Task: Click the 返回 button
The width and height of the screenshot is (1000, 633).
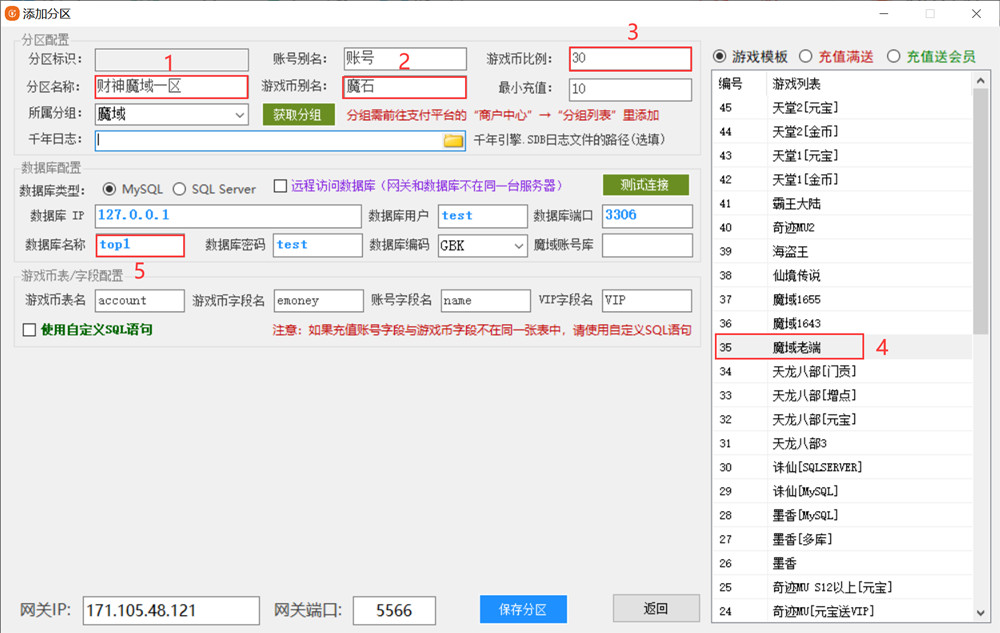Action: pos(655,608)
